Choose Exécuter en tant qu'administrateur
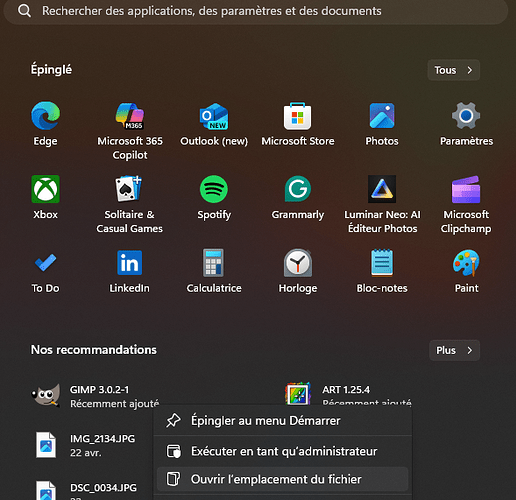Viewport: 516px width, 500px height. (283, 451)
